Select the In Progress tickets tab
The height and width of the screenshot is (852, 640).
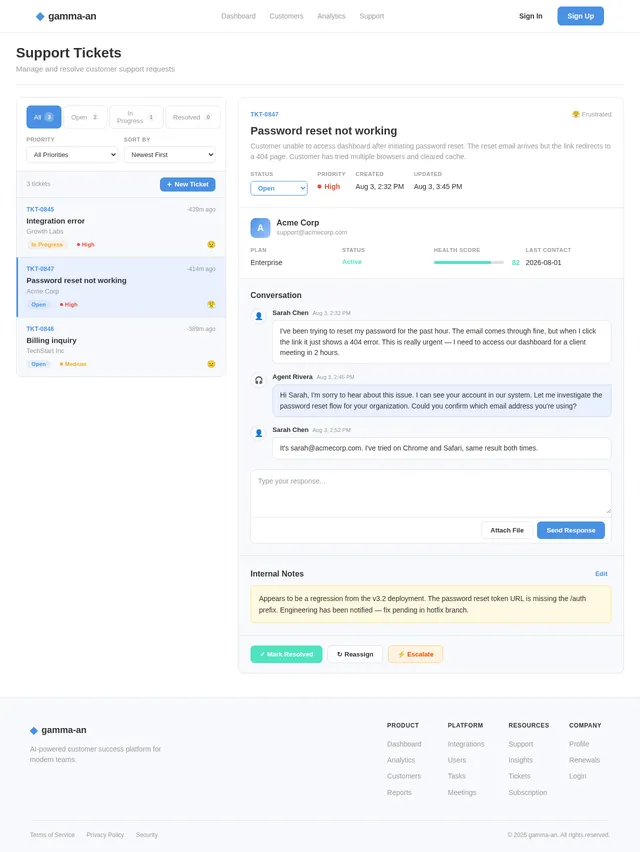[x=136, y=117]
